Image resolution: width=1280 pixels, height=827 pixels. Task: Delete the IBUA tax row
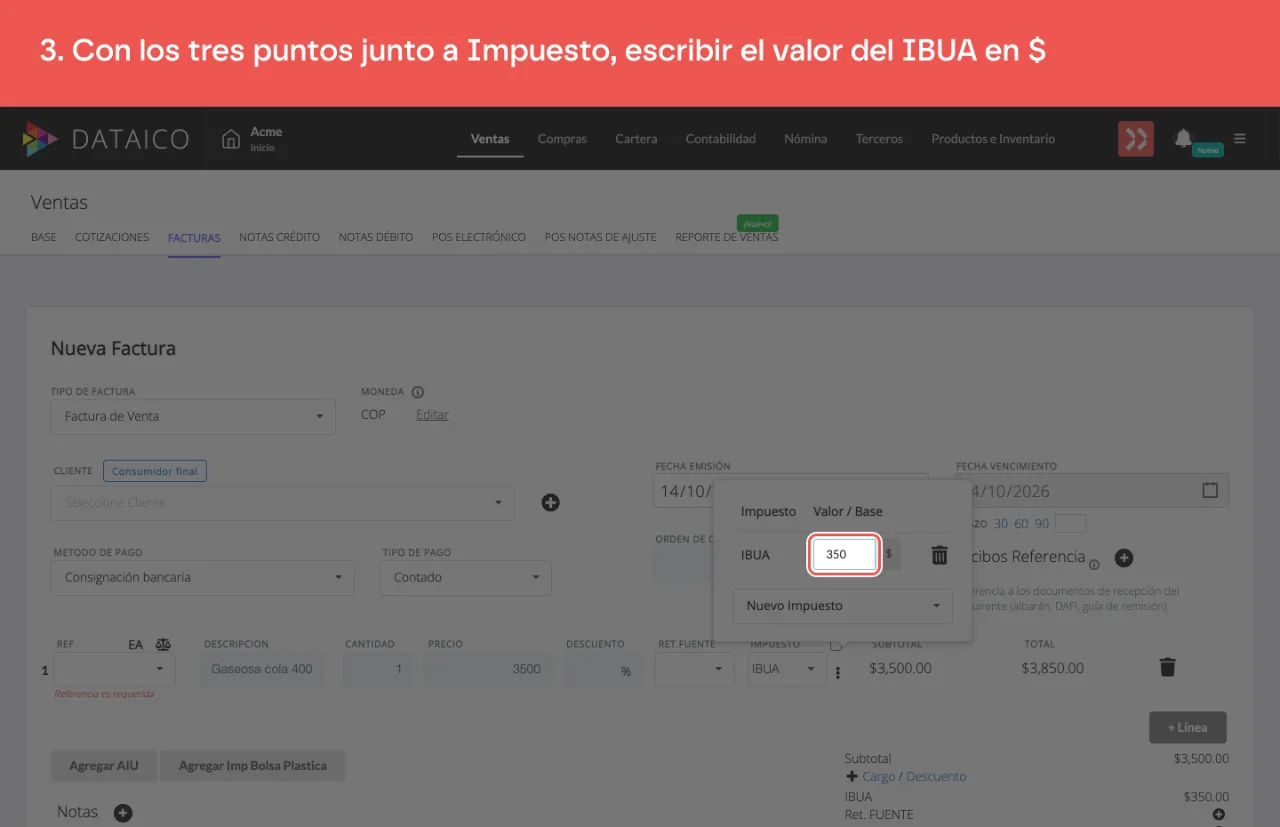tap(939, 555)
